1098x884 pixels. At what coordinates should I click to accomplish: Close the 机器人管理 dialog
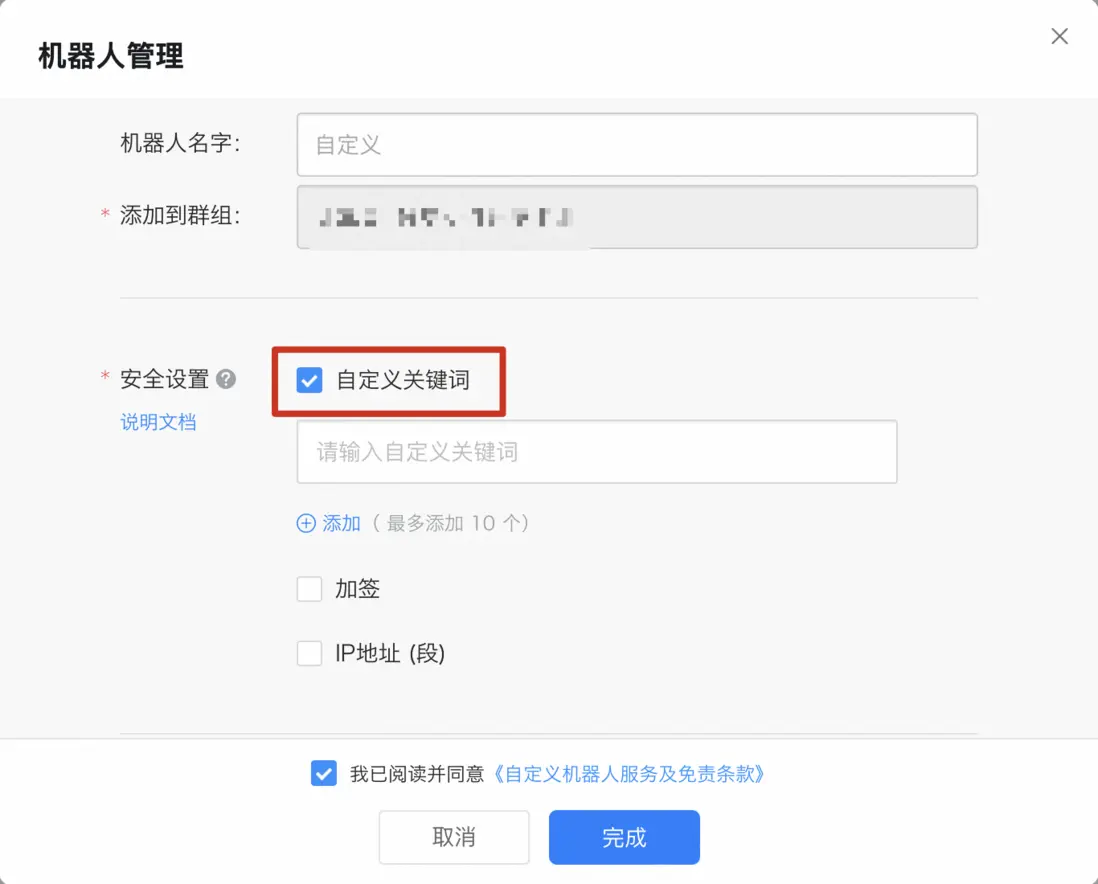point(1059,37)
